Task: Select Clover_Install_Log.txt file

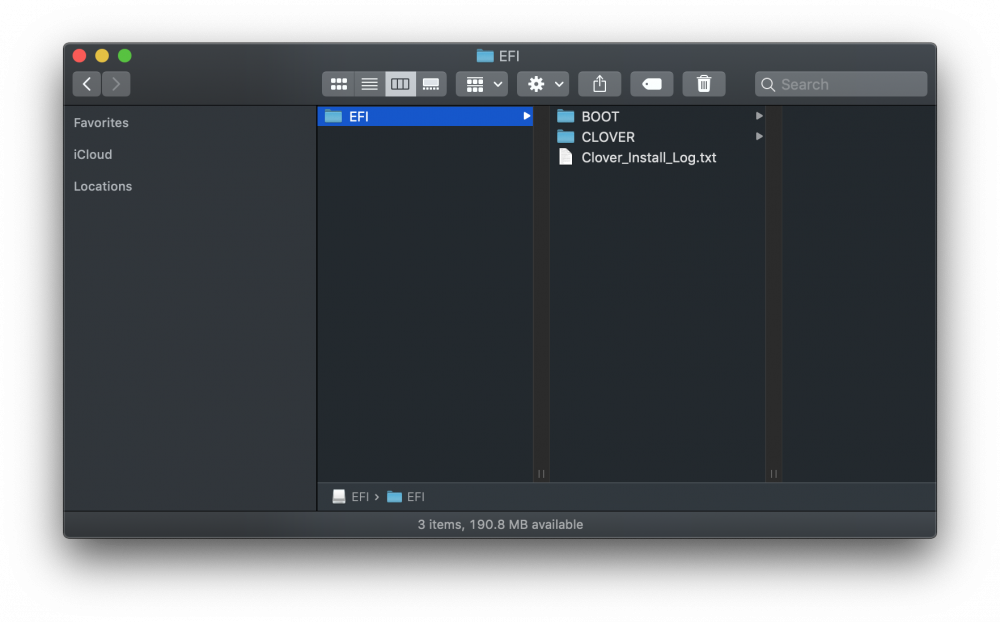Action: click(x=658, y=157)
